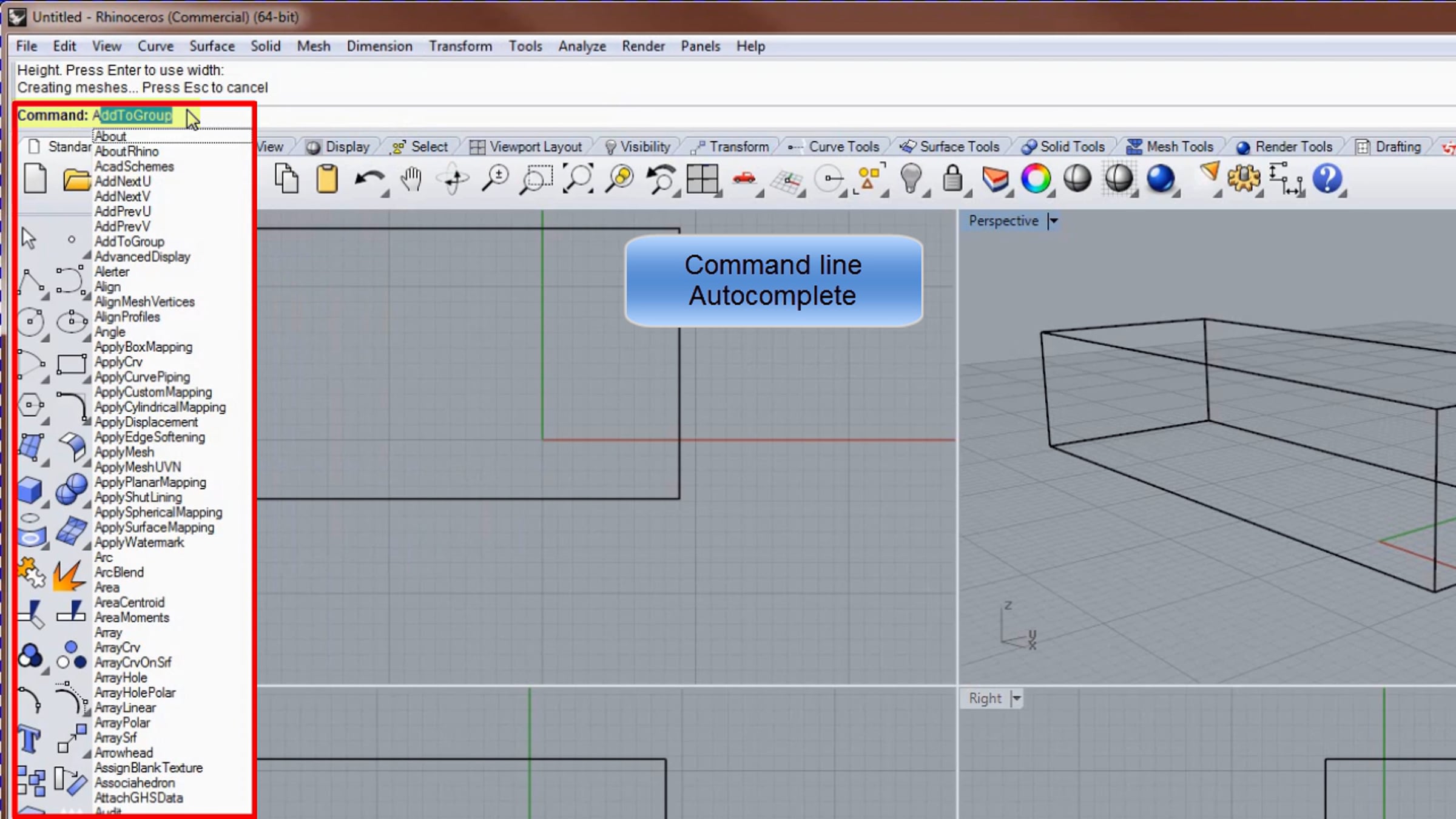1456x819 pixels.
Task: Open the File menu
Action: (27, 46)
